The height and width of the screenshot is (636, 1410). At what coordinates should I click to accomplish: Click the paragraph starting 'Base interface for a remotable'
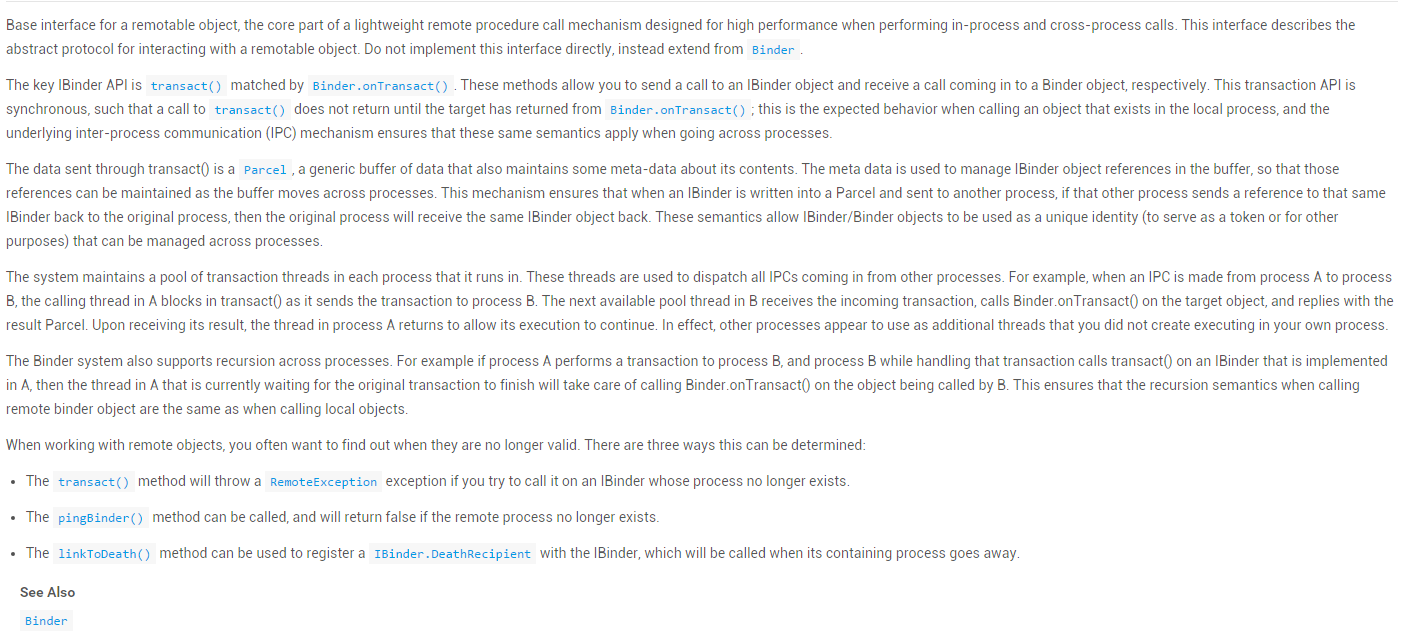point(600,25)
